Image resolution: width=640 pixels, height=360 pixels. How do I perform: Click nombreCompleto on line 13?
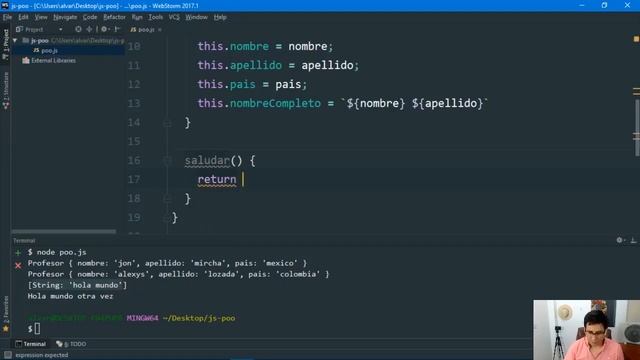[x=275, y=103]
